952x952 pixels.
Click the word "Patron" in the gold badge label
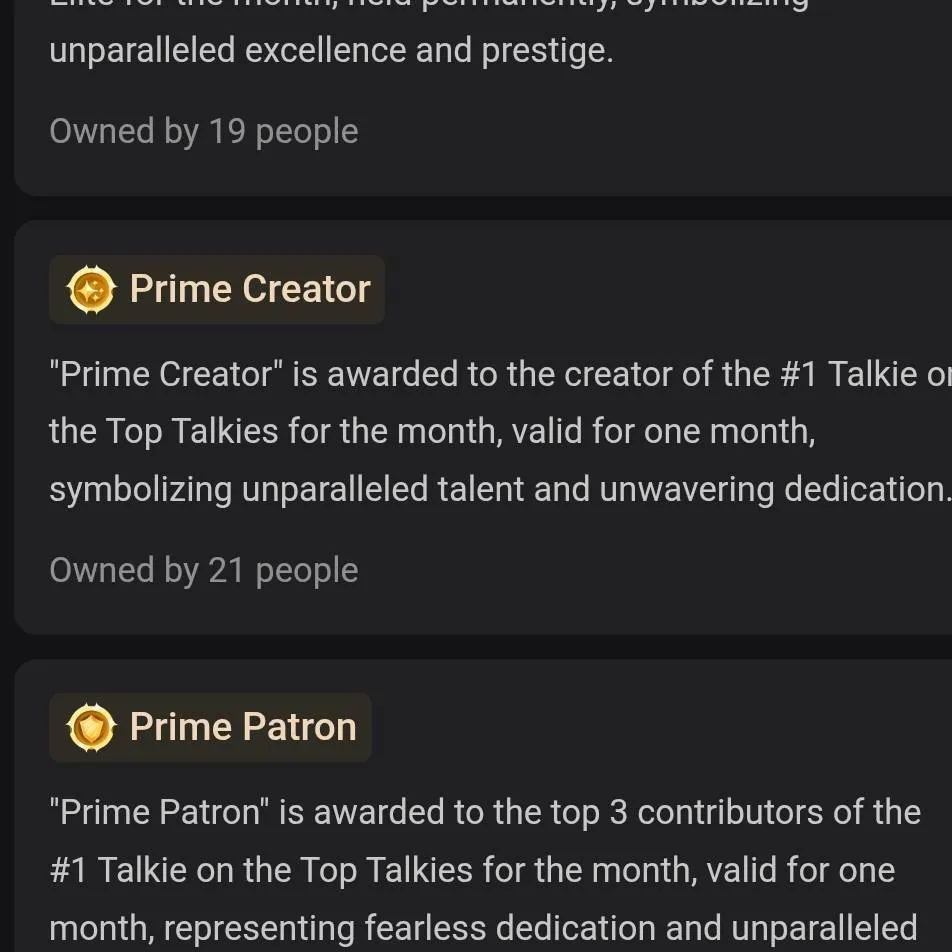coord(300,728)
